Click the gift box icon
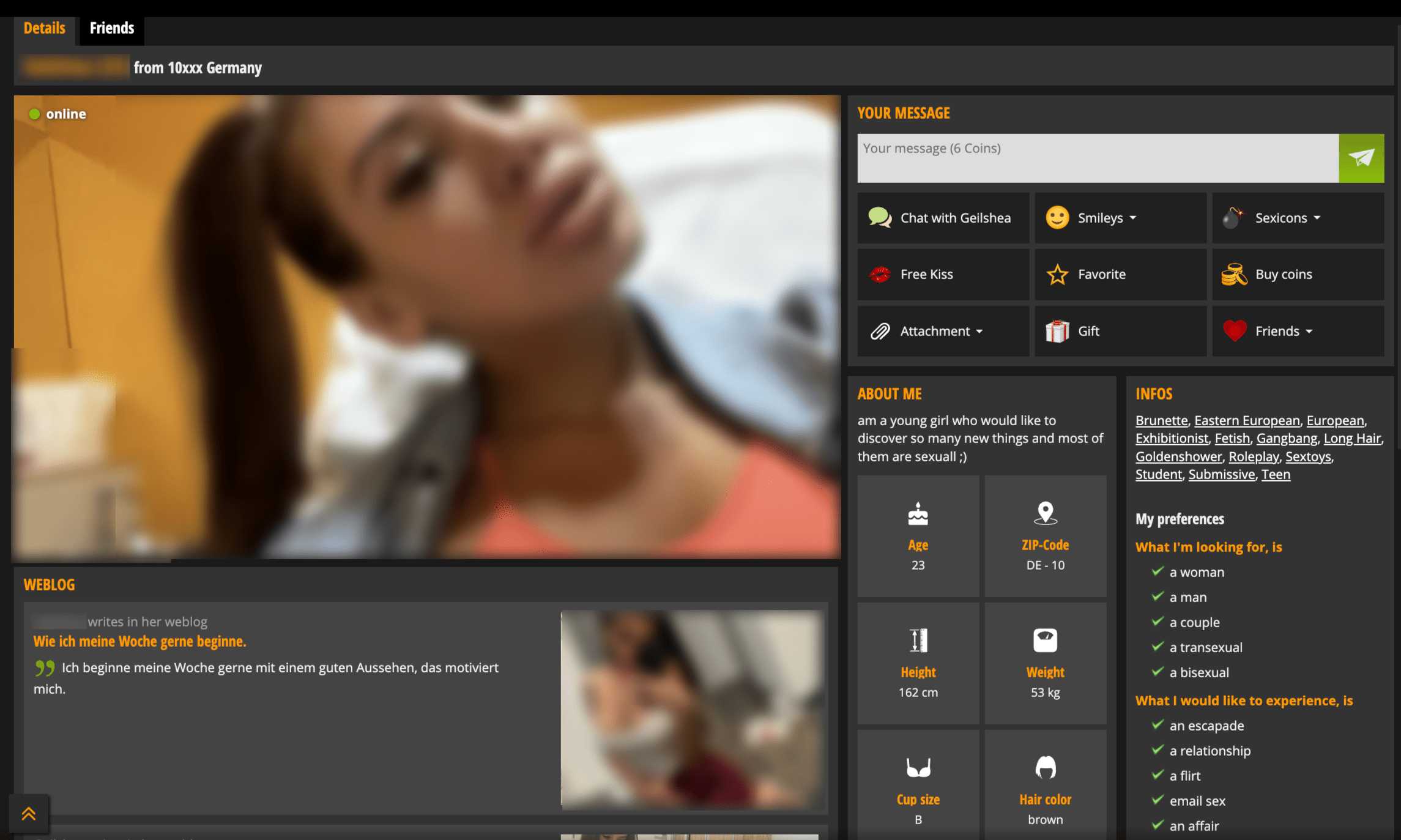This screenshot has height=840, width=1401. (x=1057, y=331)
